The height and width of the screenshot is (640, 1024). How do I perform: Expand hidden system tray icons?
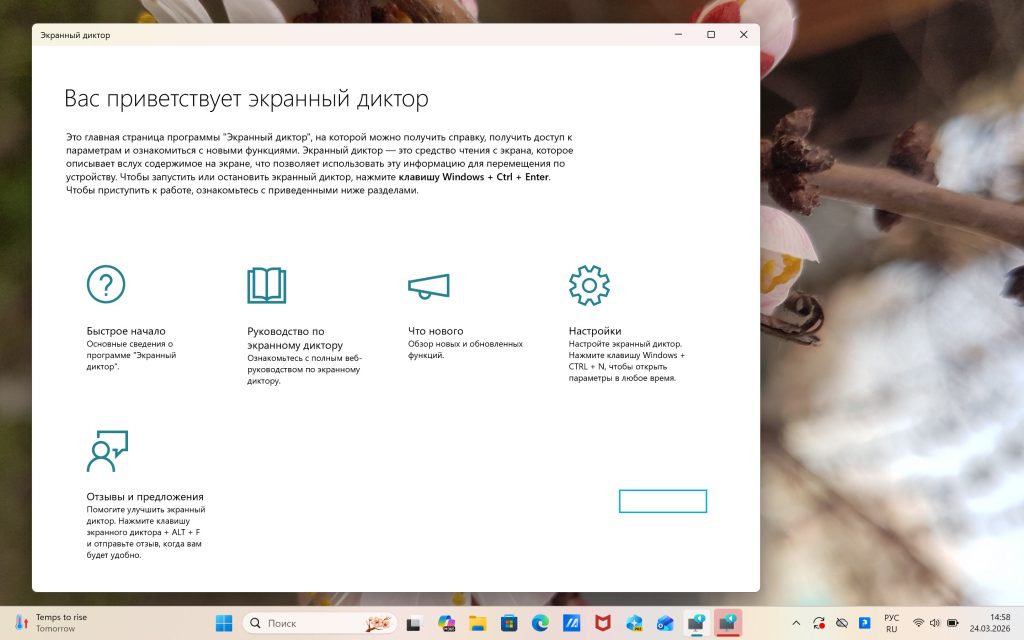tap(796, 622)
